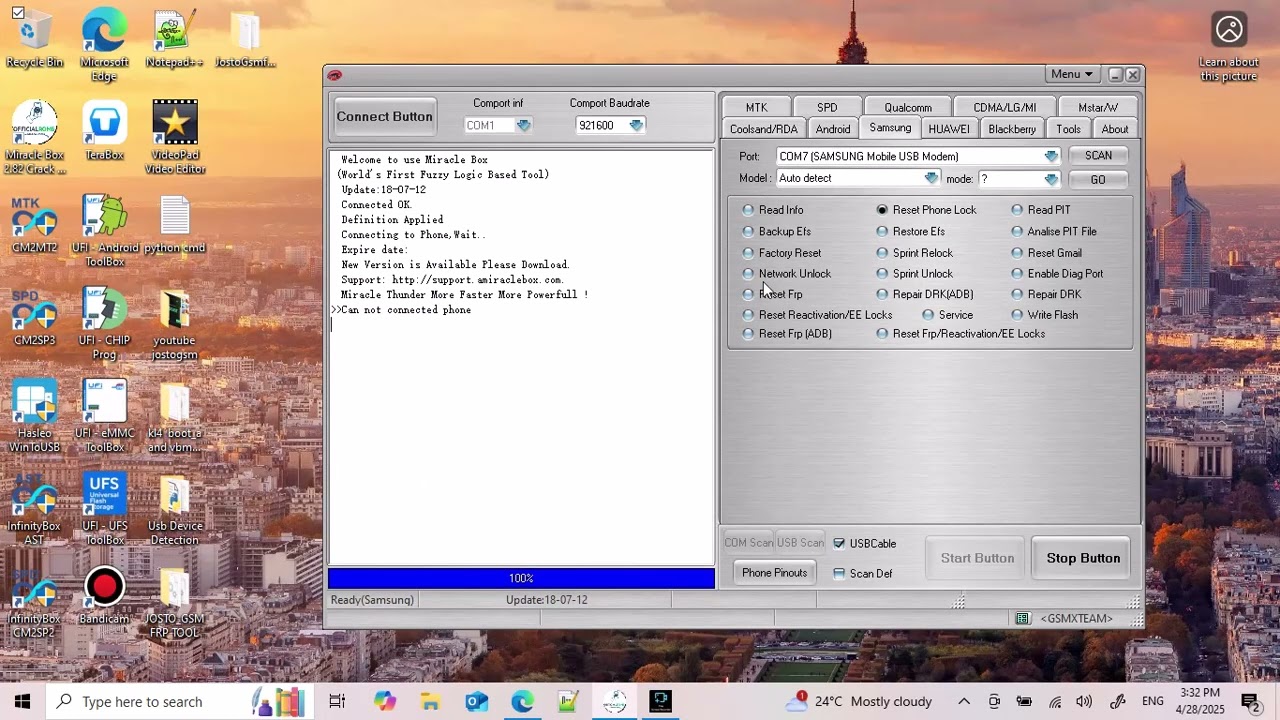Open the Windows Start menu

point(22,702)
